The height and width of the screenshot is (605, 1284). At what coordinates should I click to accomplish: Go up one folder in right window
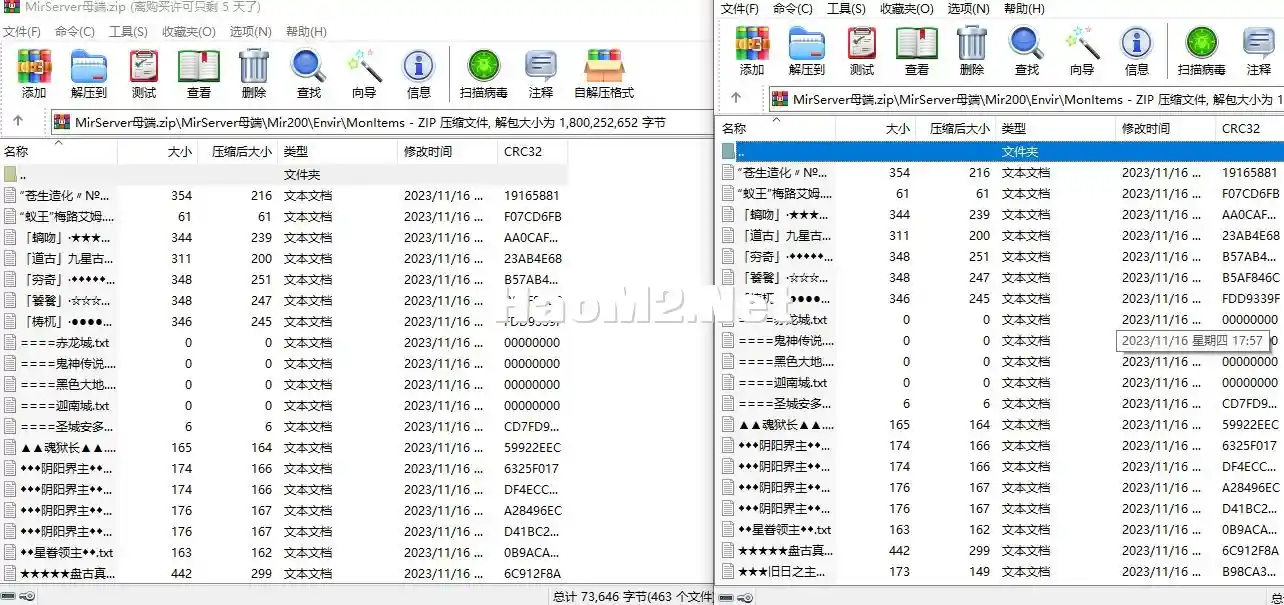point(736,98)
